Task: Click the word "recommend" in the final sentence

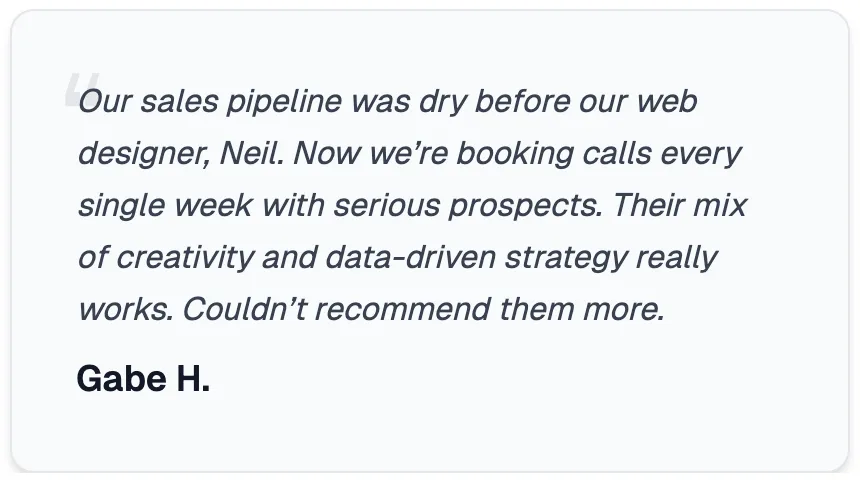Action: point(403,310)
